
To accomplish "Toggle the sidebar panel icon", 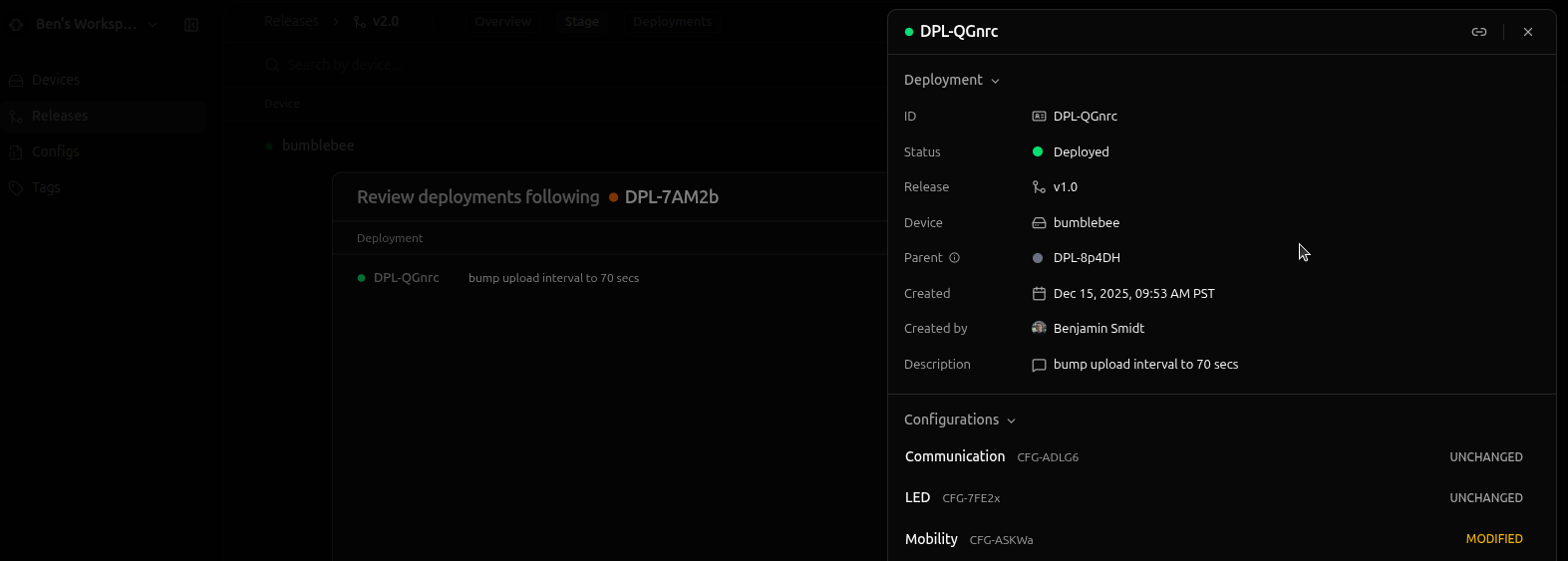I will click(x=191, y=25).
